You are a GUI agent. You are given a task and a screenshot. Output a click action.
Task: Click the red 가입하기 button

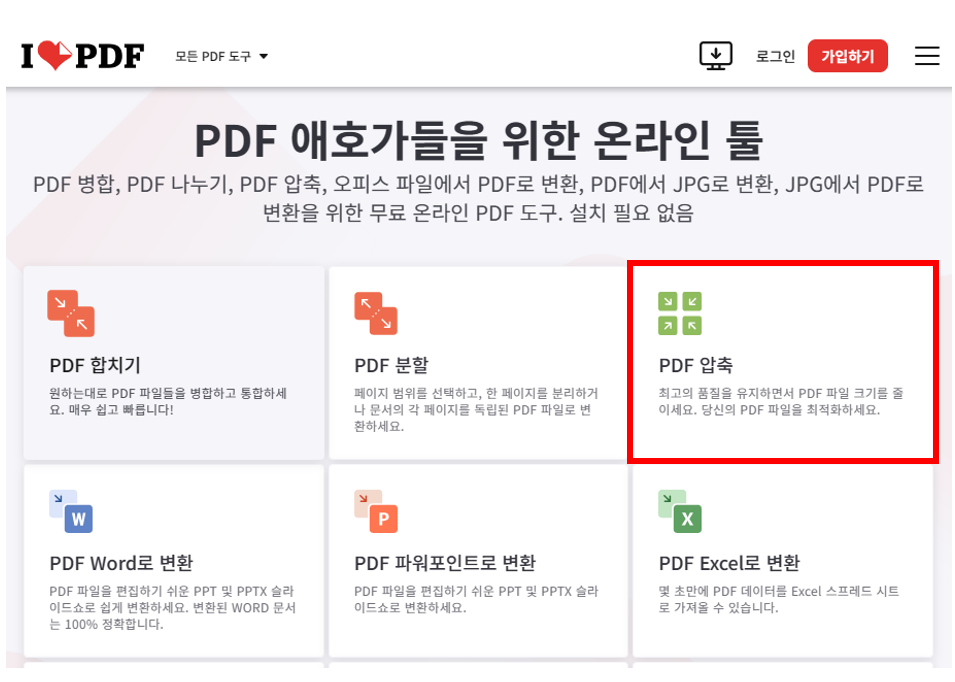847,56
